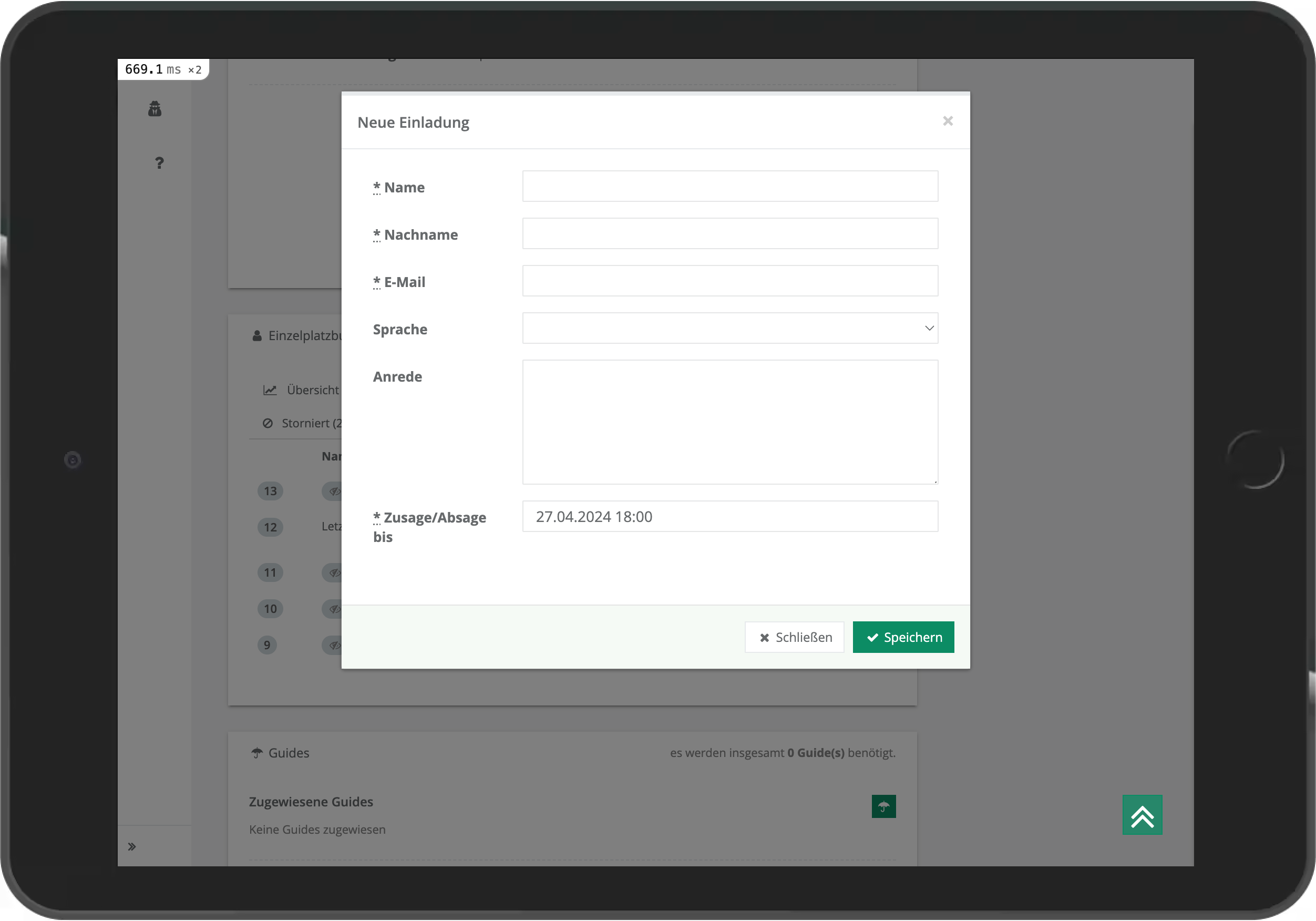1316x921 pixels.
Task: Click the question mark icon in sidebar
Action: 159,163
